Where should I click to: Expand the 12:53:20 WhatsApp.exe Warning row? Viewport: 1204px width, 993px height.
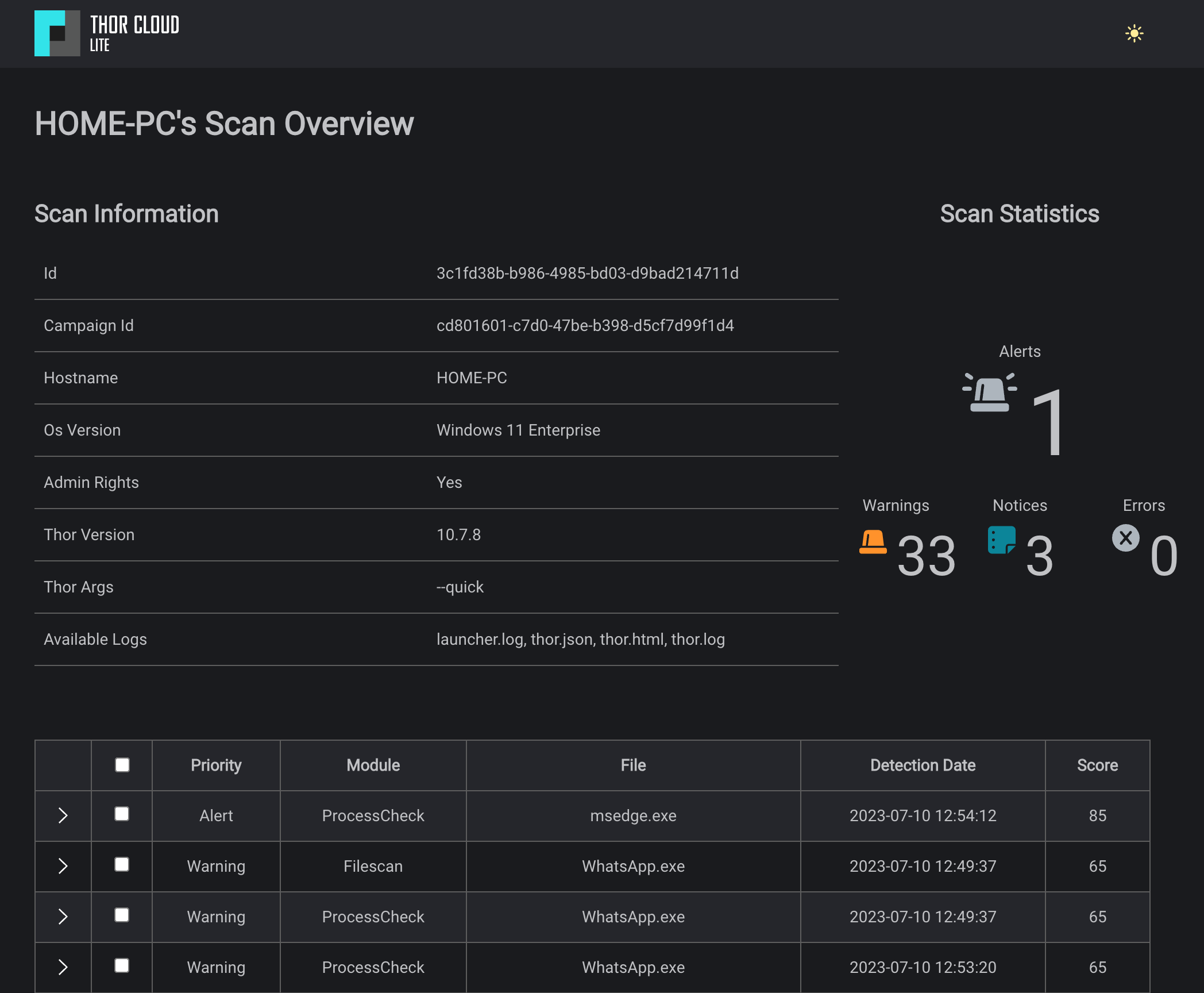point(63,967)
